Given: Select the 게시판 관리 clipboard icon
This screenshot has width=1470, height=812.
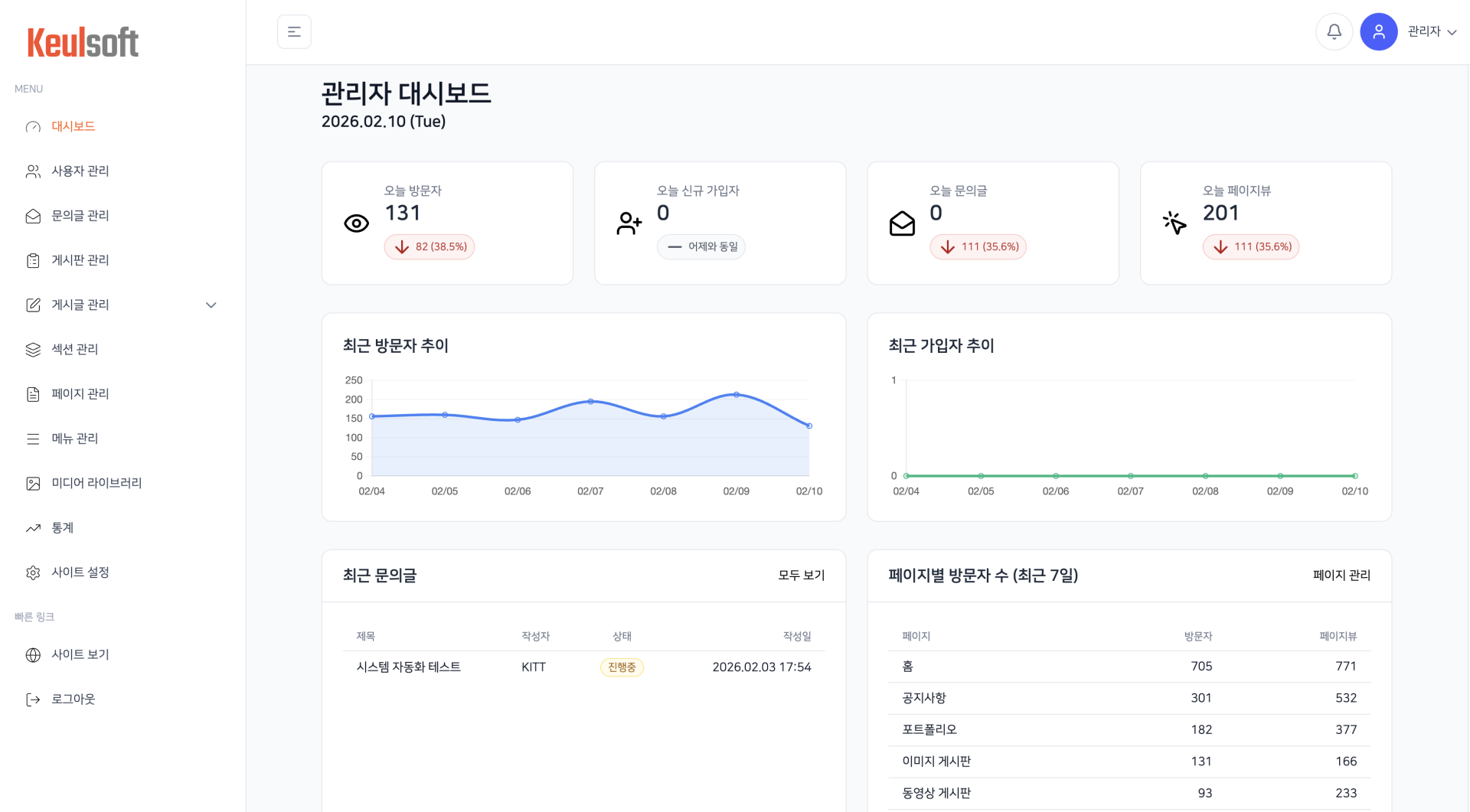Looking at the screenshot, I should click(33, 260).
